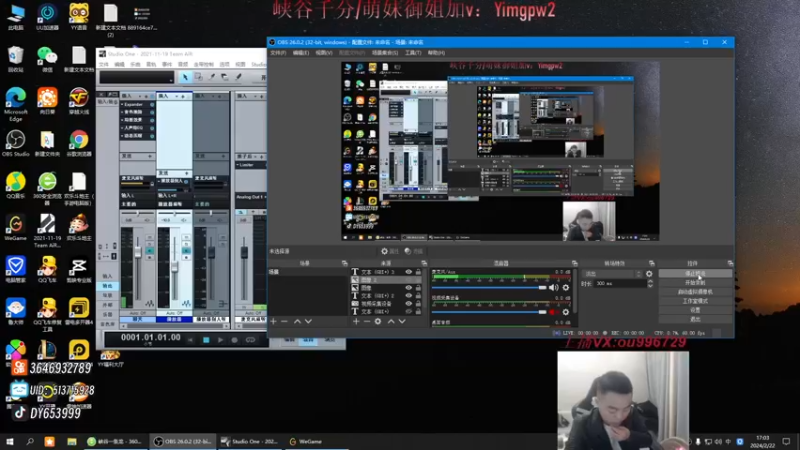Screen dimensions: 800x450
Task: Hide 视频采集设备 source eye icon
Action: tap(409, 304)
